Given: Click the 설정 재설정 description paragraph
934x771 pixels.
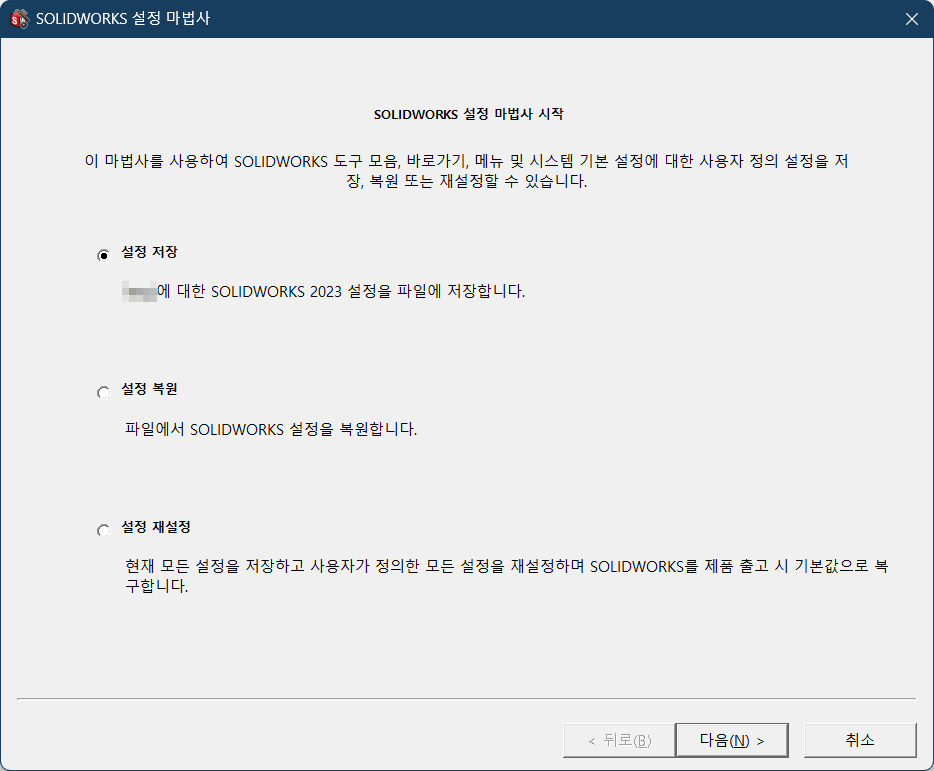Looking at the screenshot, I should [507, 576].
